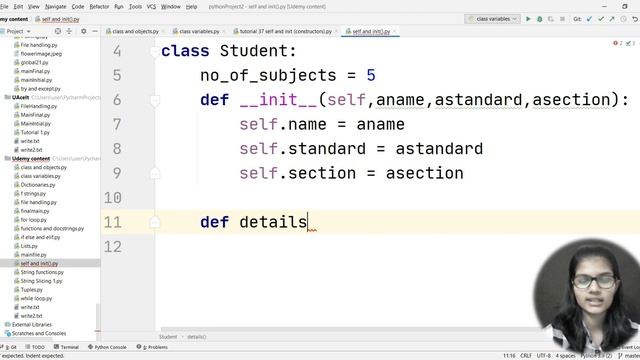Image resolution: width=640 pixels, height=360 pixels.
Task: Click editor horizontal scrollbar
Action: tap(351, 329)
